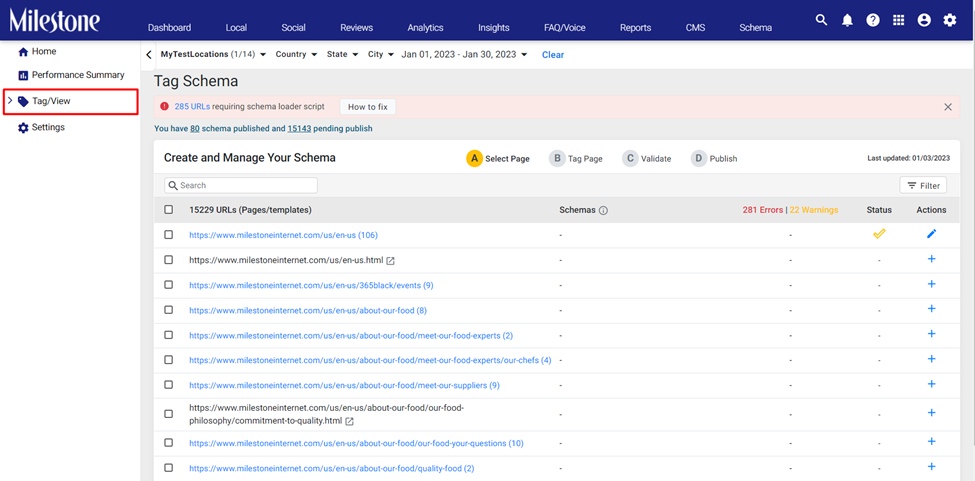Dismiss the schema loader alert banner
Viewport: 975px width, 481px height.
tap(948, 107)
